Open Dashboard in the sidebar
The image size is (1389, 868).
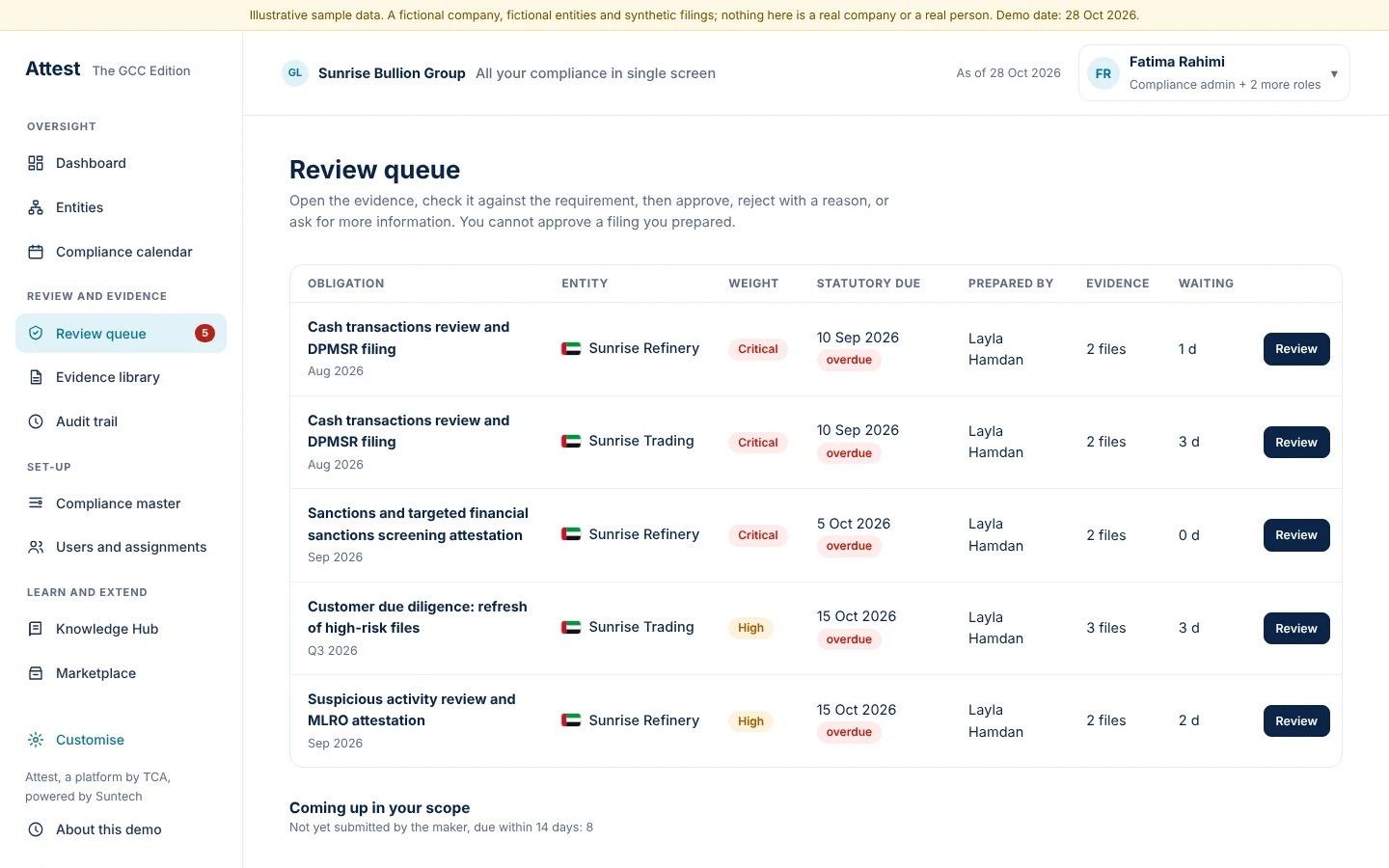[x=121, y=163]
